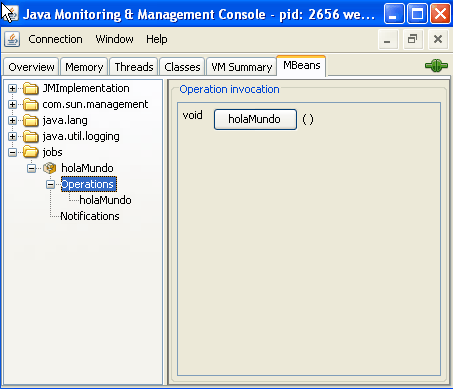Restore the internal frame window
This screenshot has width=453, height=389.
[413, 39]
